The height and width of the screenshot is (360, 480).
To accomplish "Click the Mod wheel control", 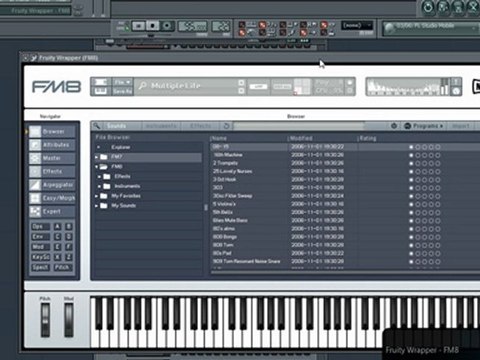I will (69, 320).
